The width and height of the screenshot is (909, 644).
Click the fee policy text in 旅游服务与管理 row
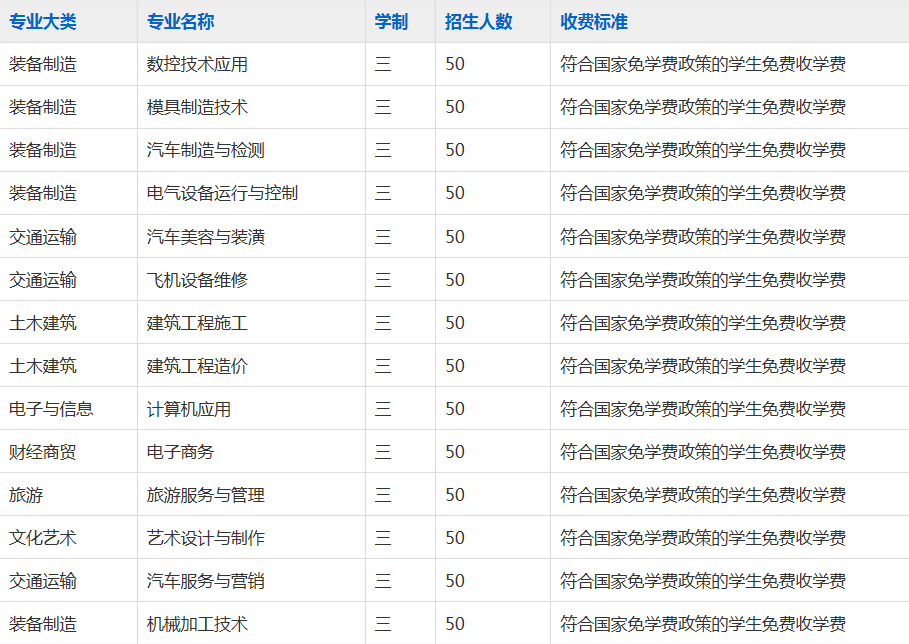pyautogui.click(x=703, y=494)
